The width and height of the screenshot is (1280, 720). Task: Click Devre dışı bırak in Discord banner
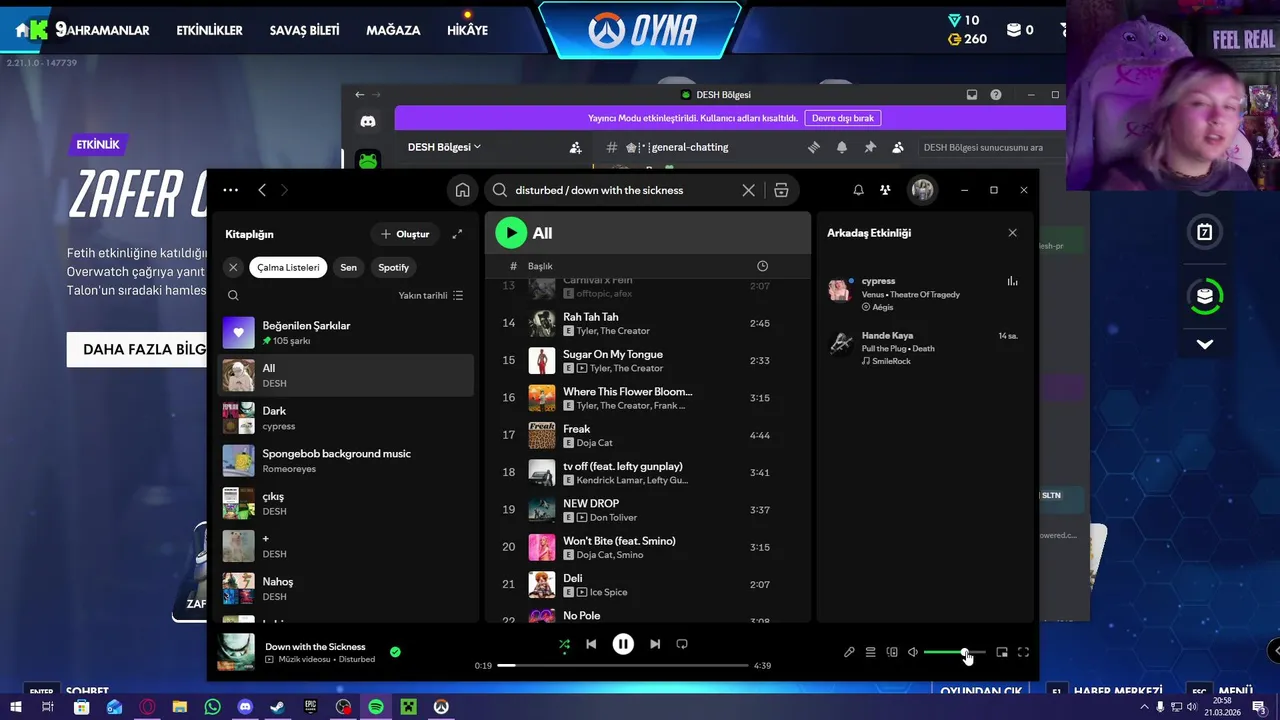842,118
